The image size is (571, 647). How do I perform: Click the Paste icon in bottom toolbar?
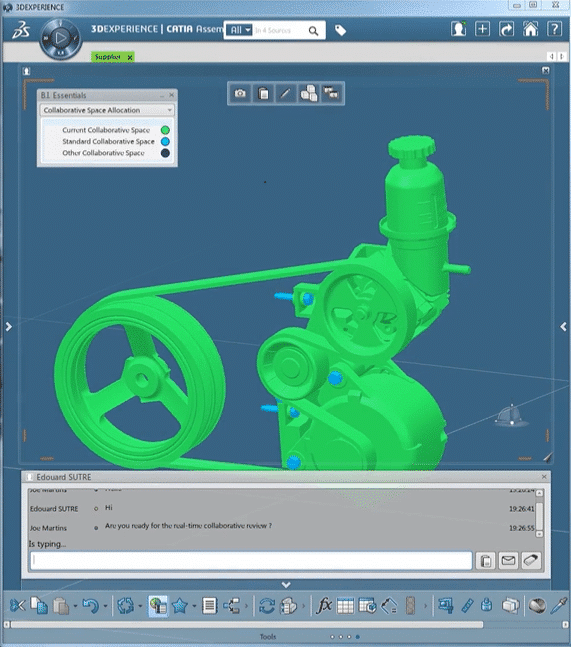(61, 606)
